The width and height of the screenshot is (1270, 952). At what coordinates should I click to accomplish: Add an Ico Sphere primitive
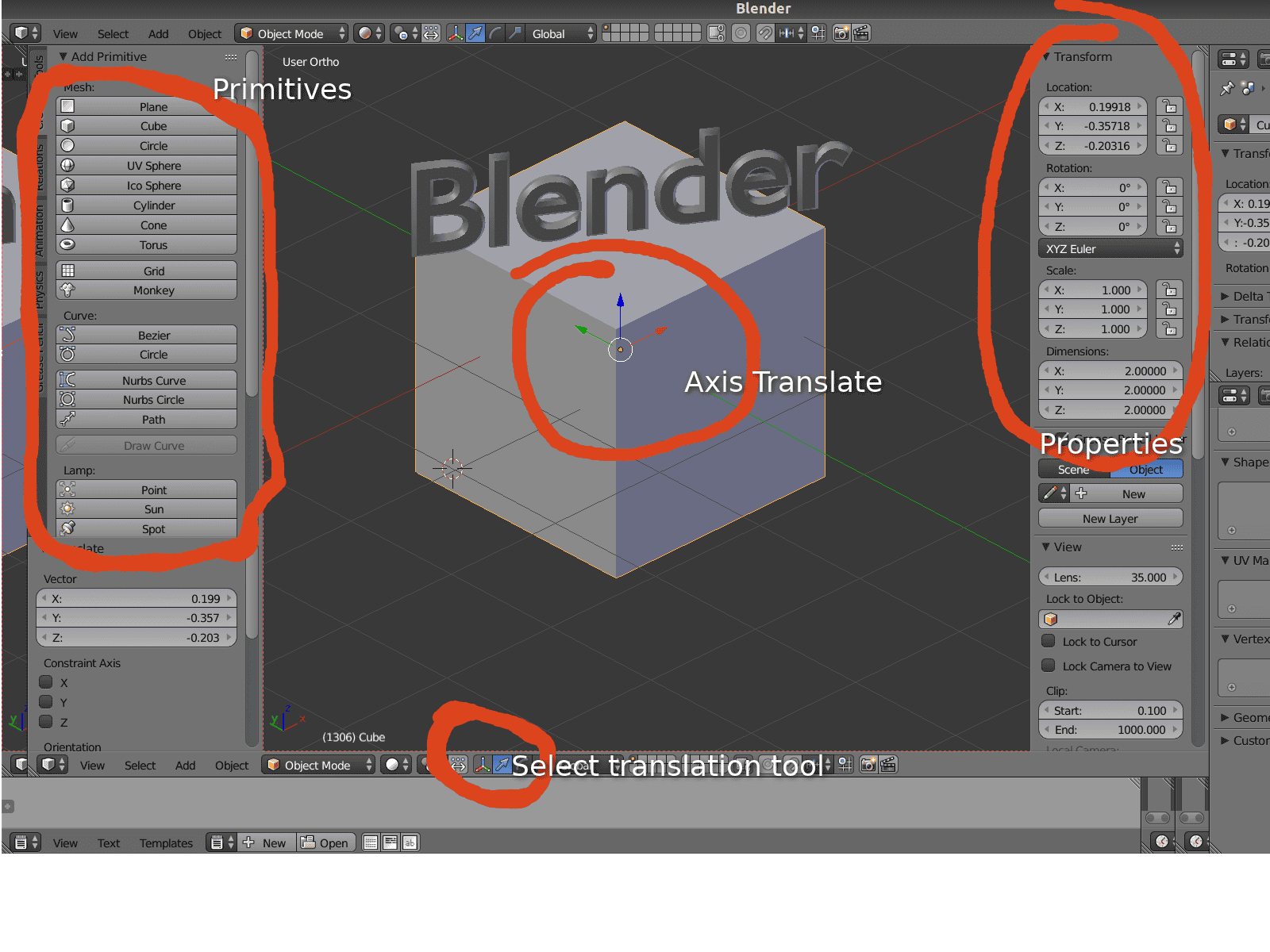(147, 186)
